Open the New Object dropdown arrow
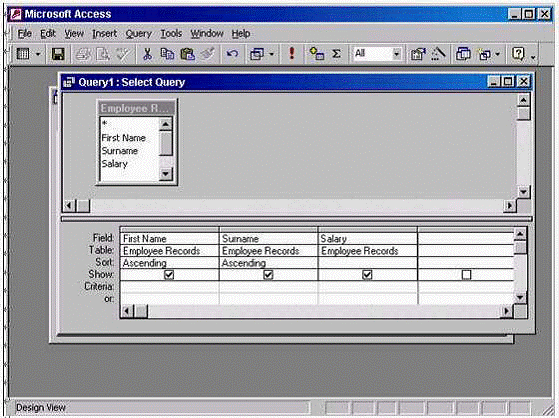This screenshot has width=559, height=418. pos(497,54)
